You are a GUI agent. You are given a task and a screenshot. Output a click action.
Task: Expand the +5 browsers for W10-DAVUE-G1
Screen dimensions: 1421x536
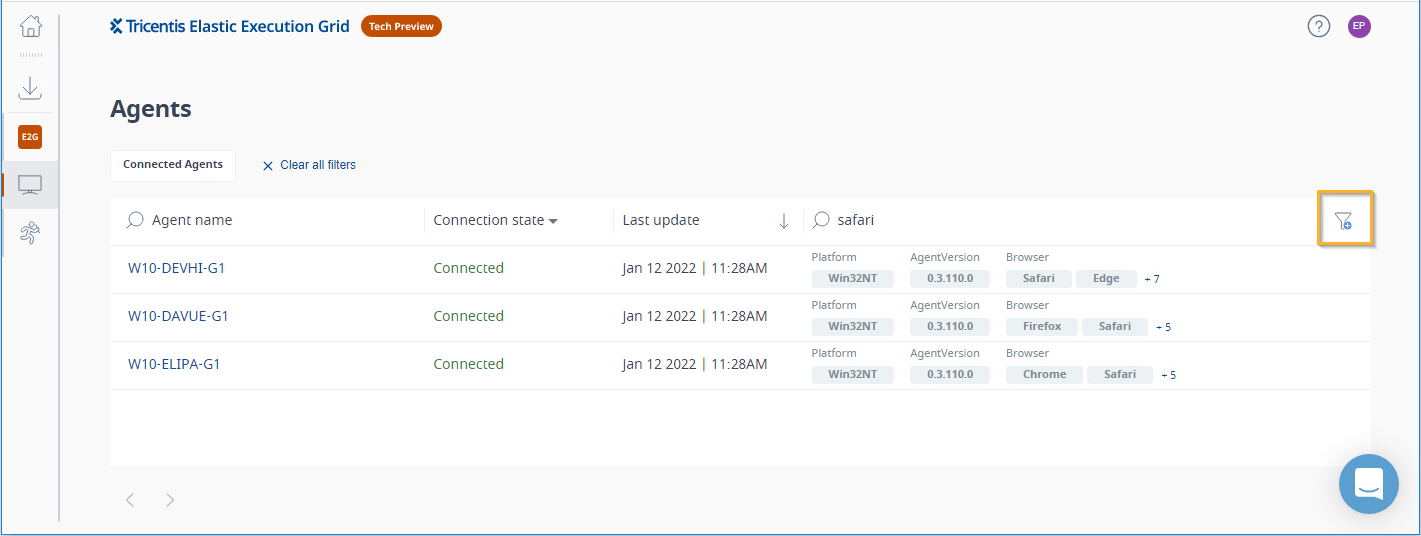[1164, 327]
